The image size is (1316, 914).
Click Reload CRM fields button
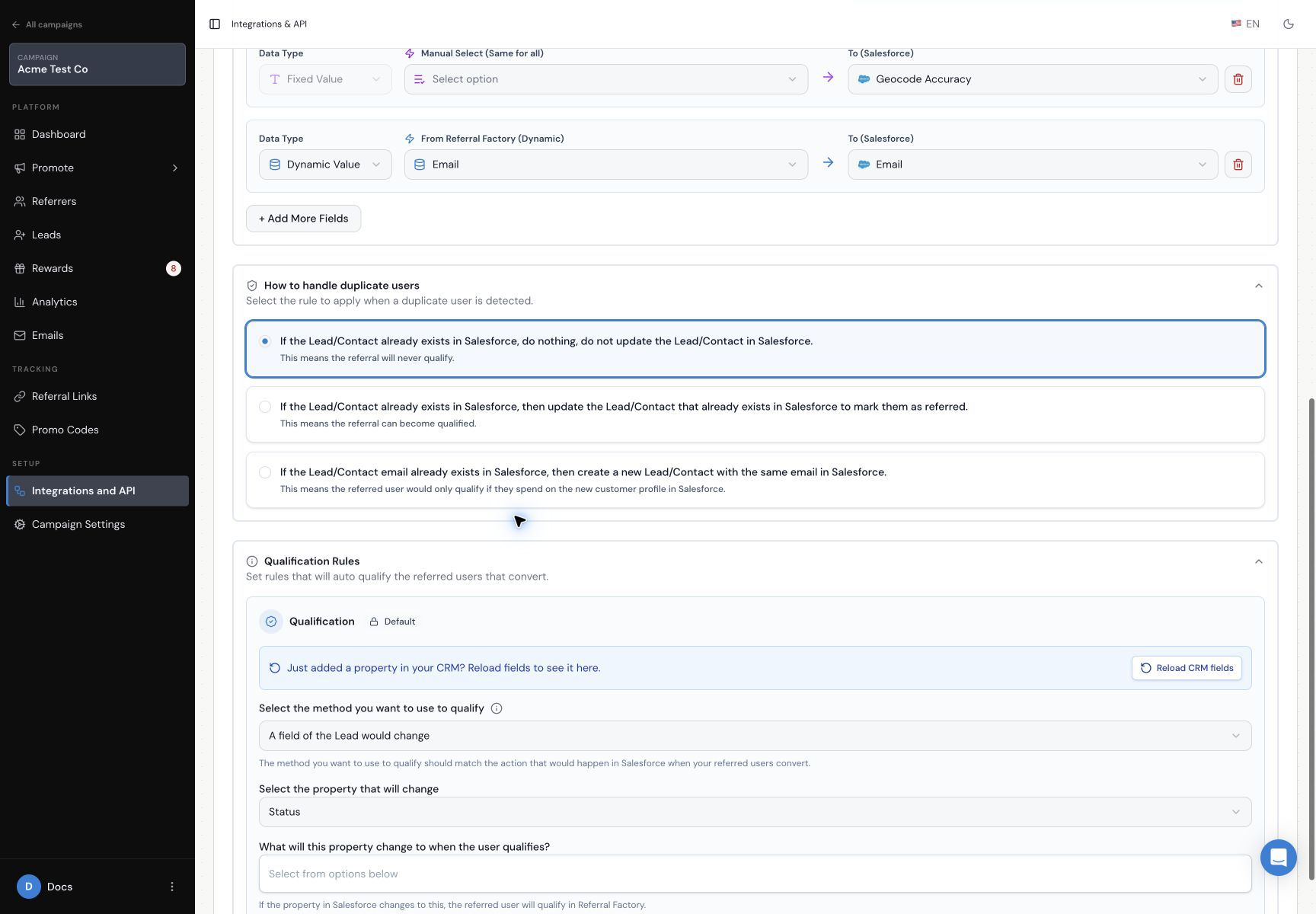1187,668
